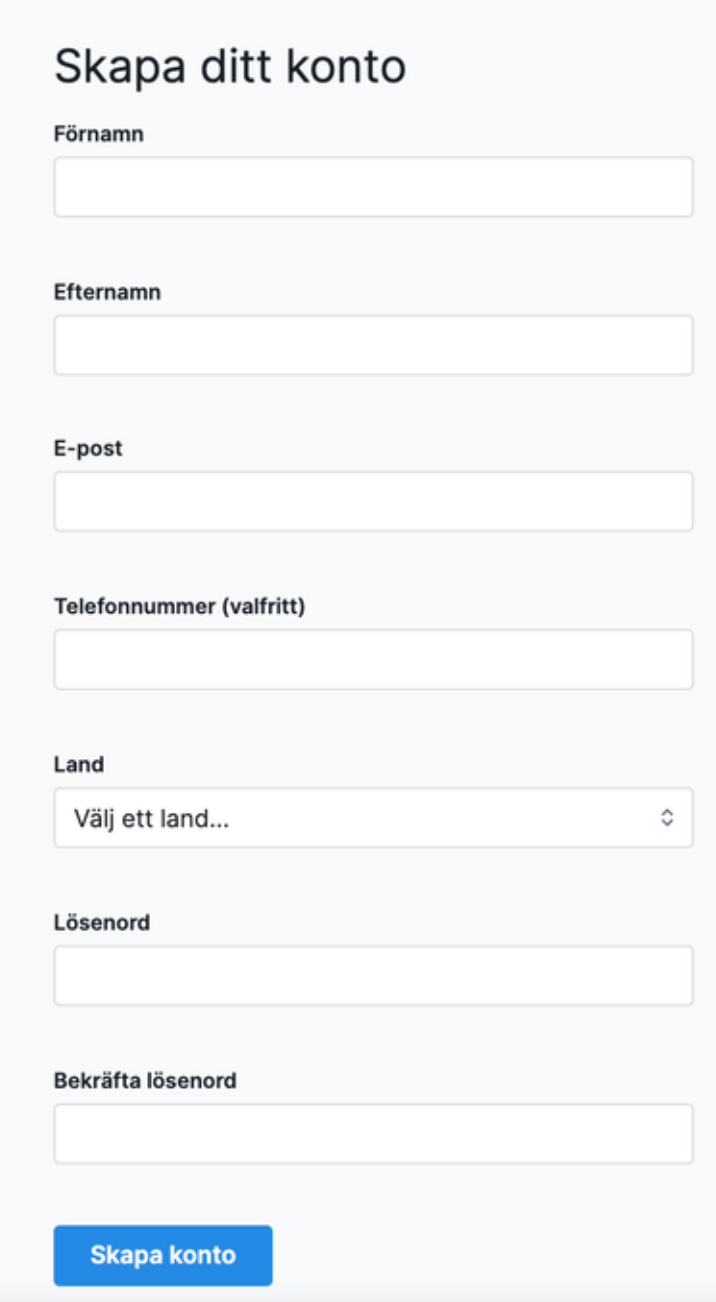Click blank area beside Skapa konto button
The image size is (716, 1302).
(490, 1255)
